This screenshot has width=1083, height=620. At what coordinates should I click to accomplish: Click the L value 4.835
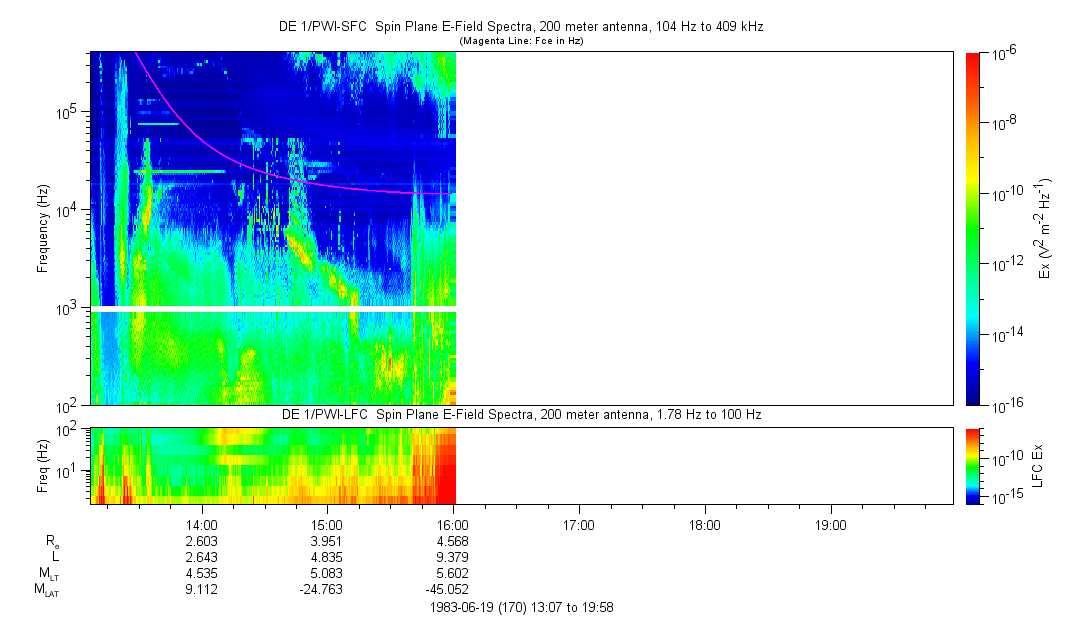coord(327,556)
